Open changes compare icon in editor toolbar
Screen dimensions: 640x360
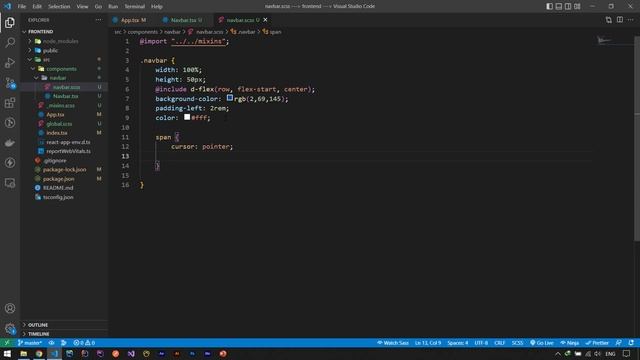coord(609,20)
